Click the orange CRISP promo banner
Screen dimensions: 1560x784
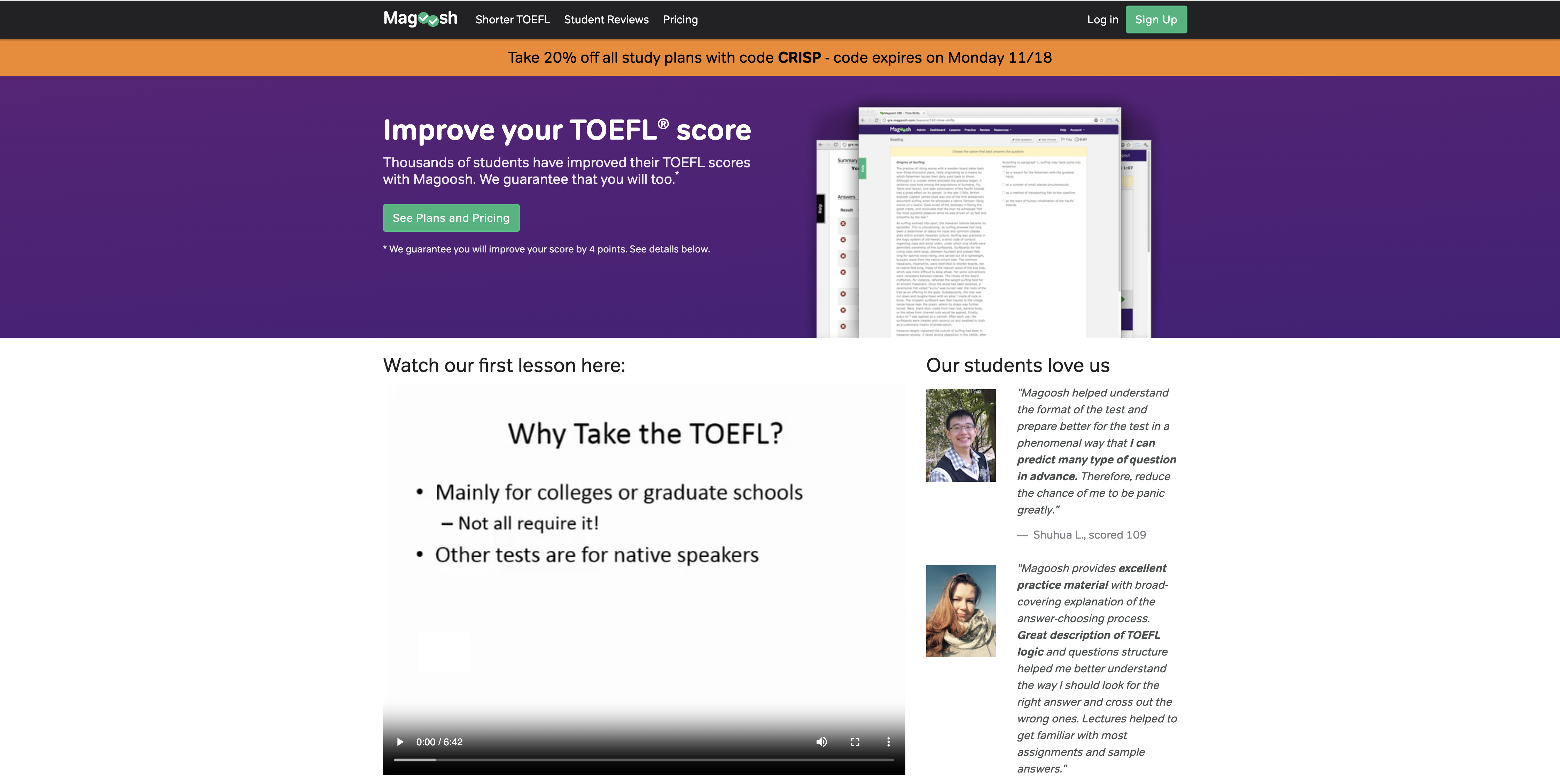point(779,57)
